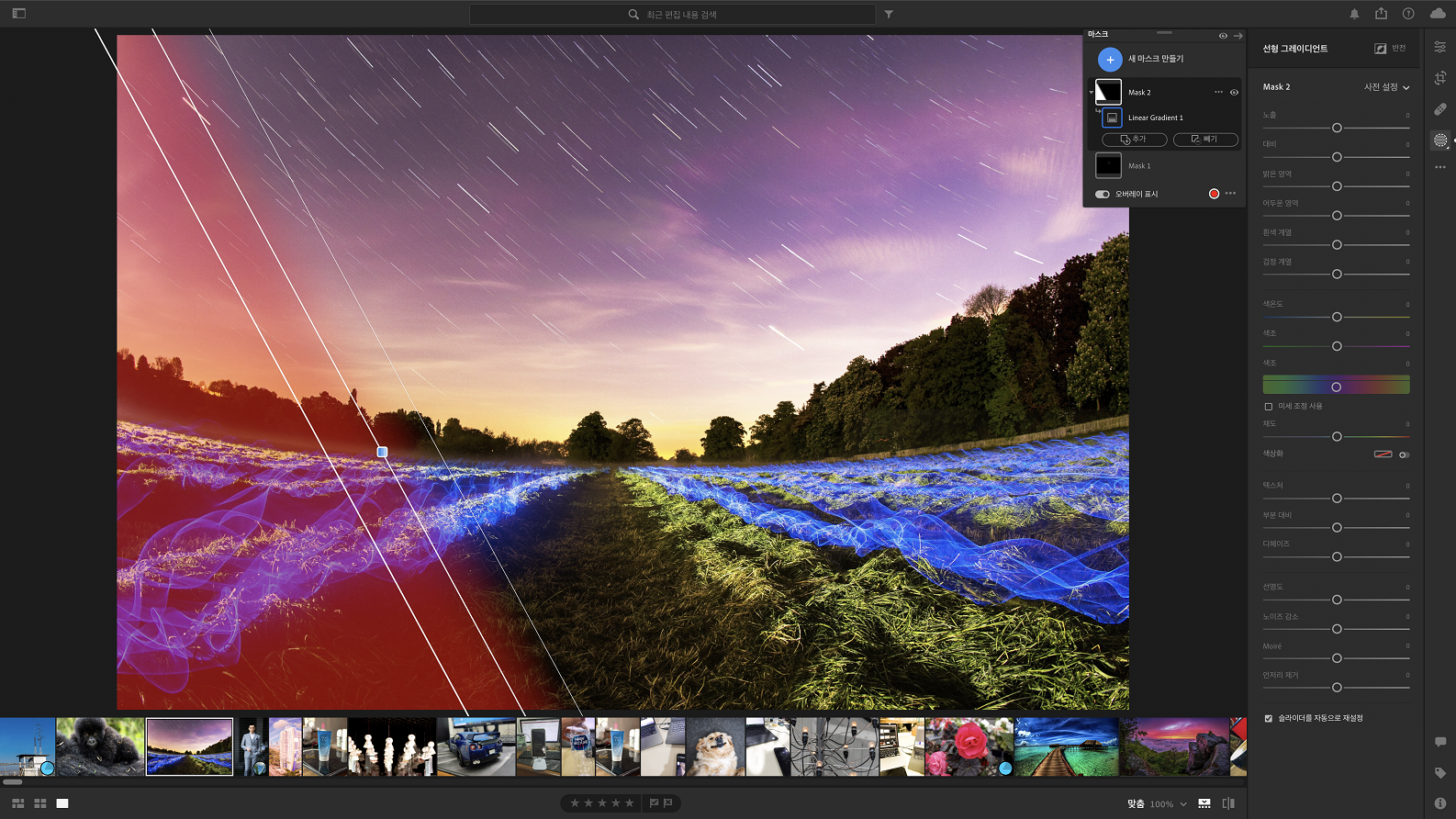Enable the 미세 조정 사용 checkbox
Image resolution: width=1456 pixels, height=819 pixels.
pos(1269,406)
